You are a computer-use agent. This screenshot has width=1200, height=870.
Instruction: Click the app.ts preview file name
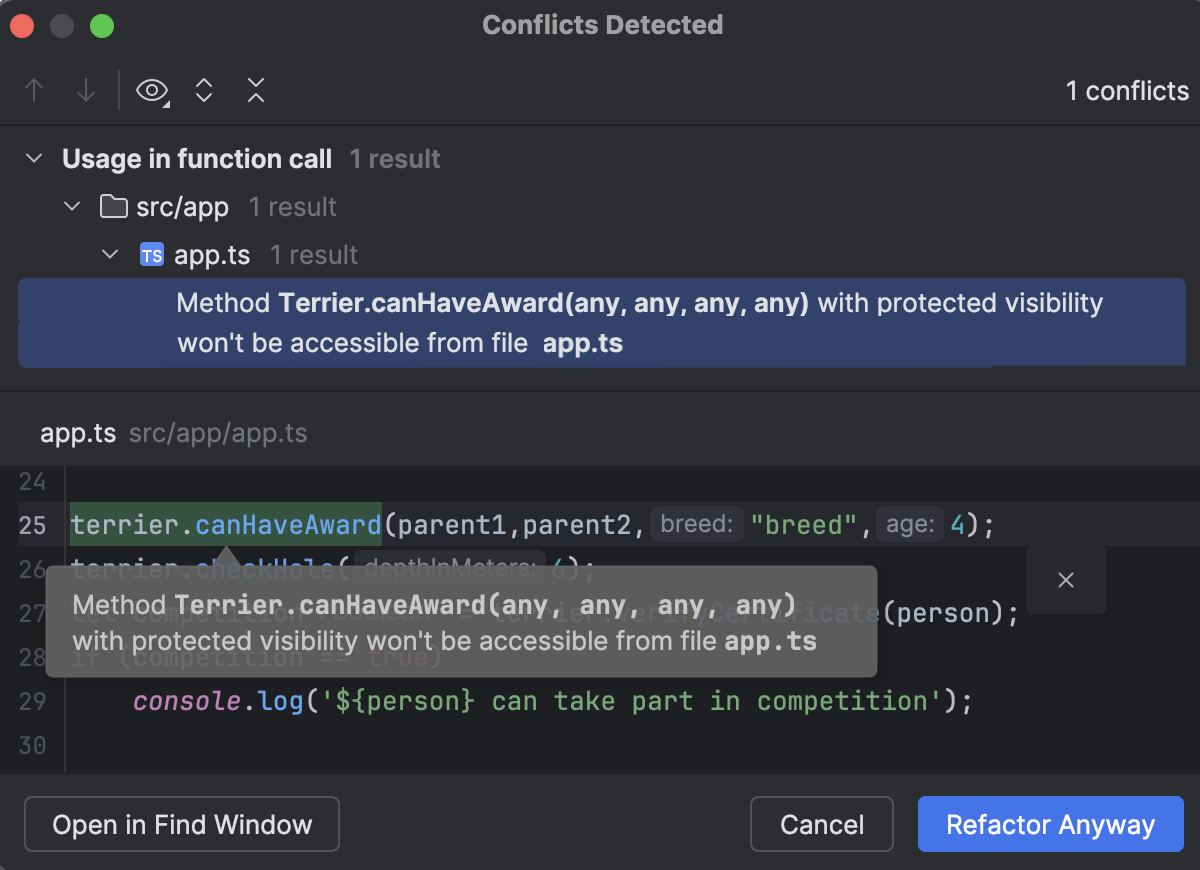[x=78, y=433]
